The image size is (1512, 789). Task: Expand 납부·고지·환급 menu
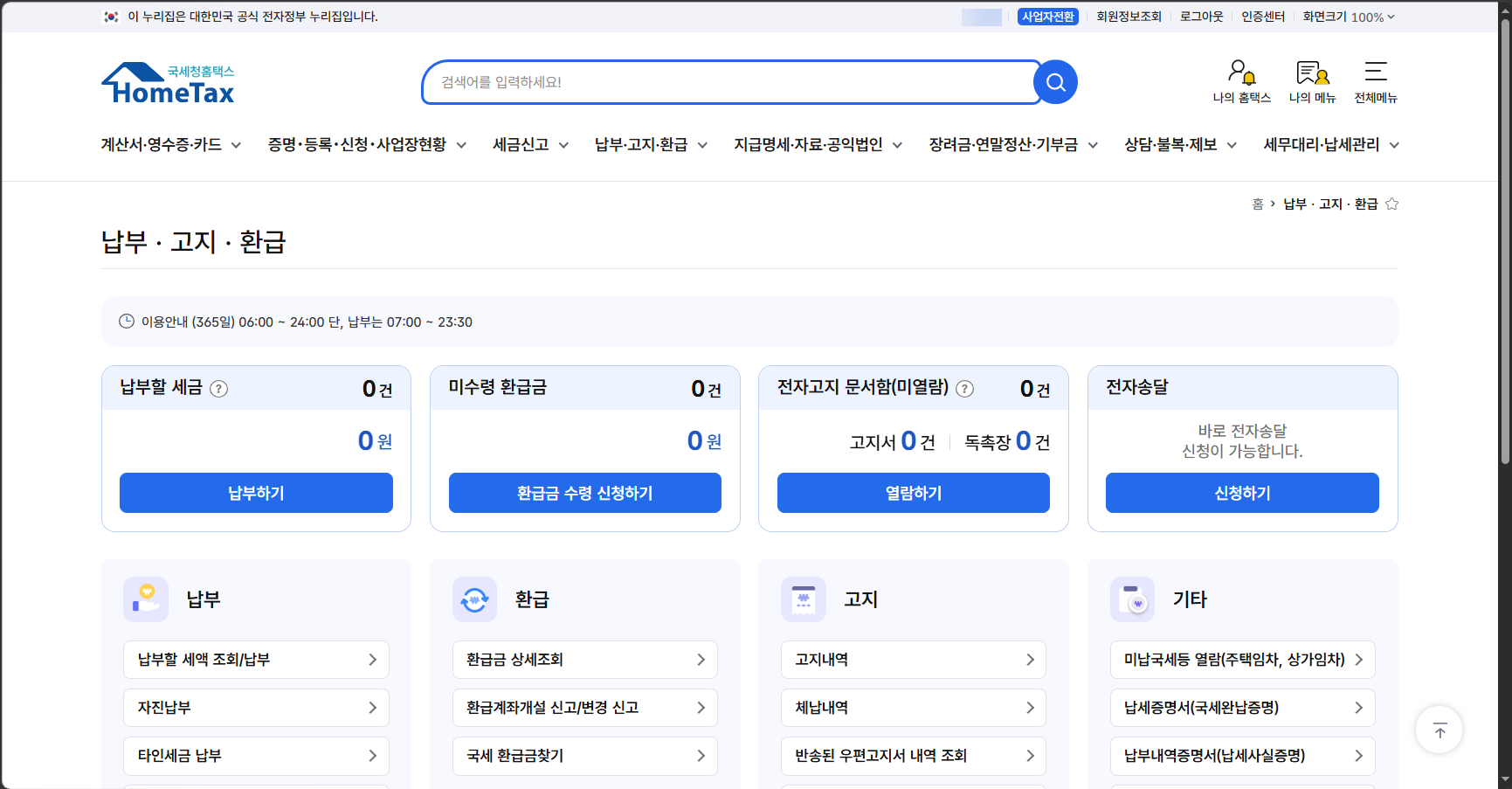[x=651, y=145]
